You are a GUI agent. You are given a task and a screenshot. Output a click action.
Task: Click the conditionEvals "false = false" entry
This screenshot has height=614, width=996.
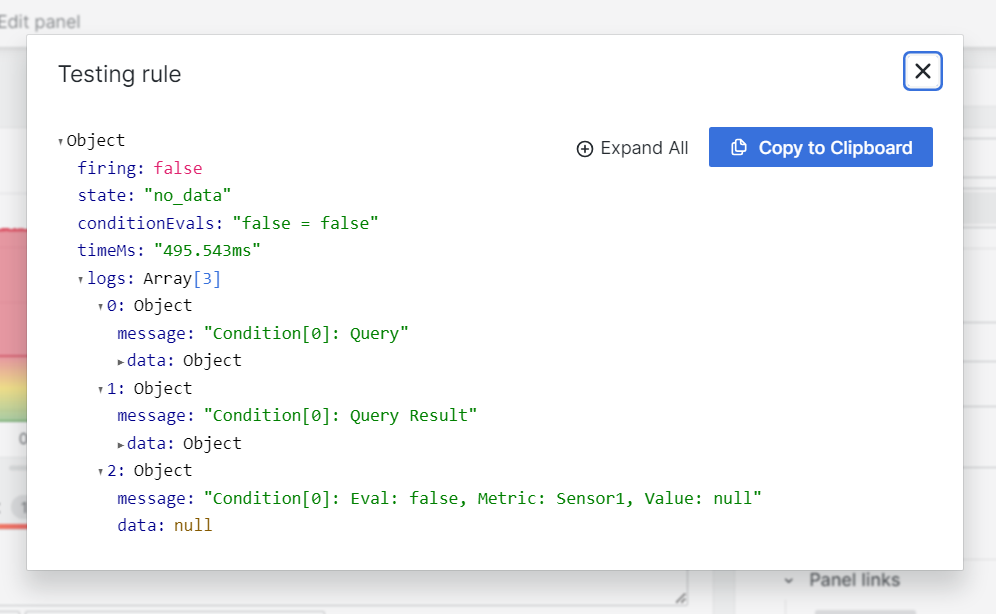[228, 224]
